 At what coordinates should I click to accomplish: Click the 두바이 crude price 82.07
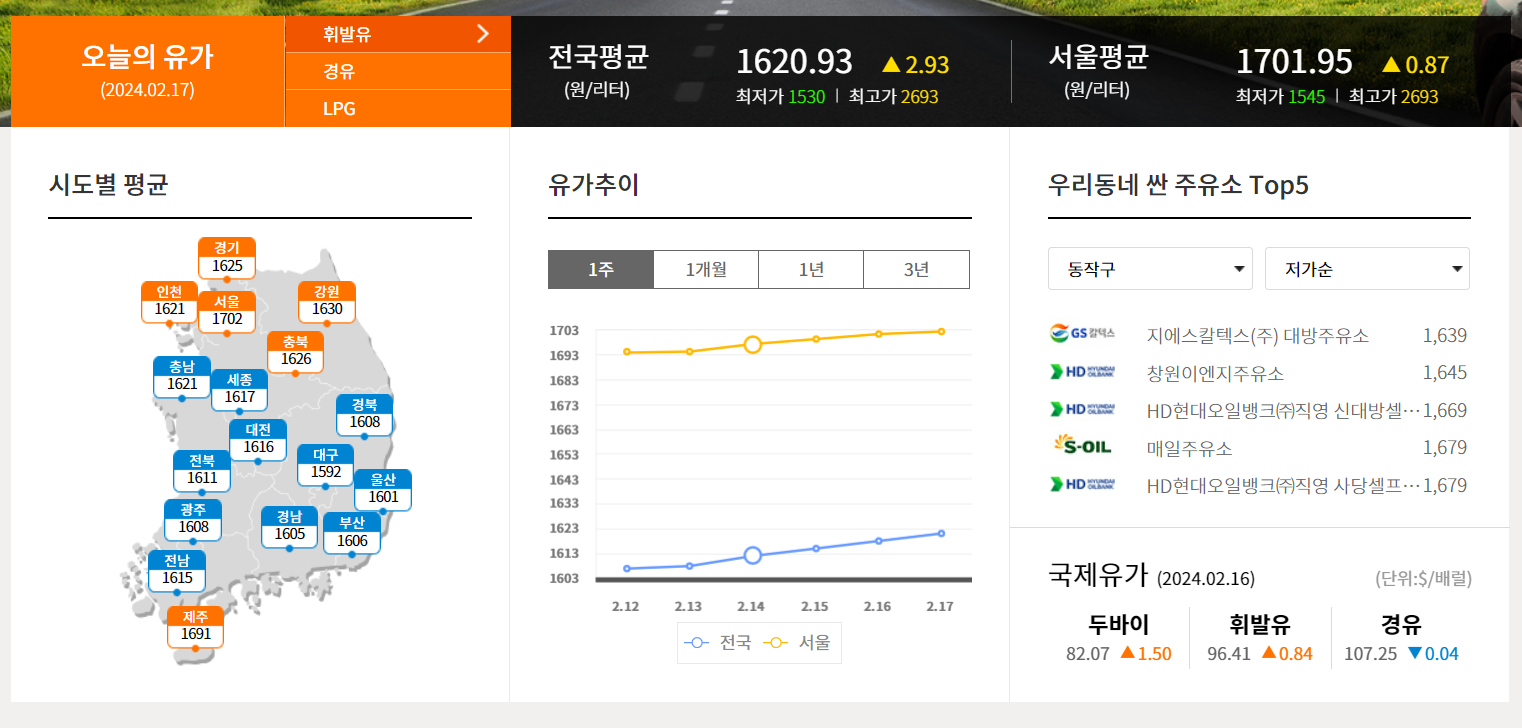pyautogui.click(x=1088, y=654)
